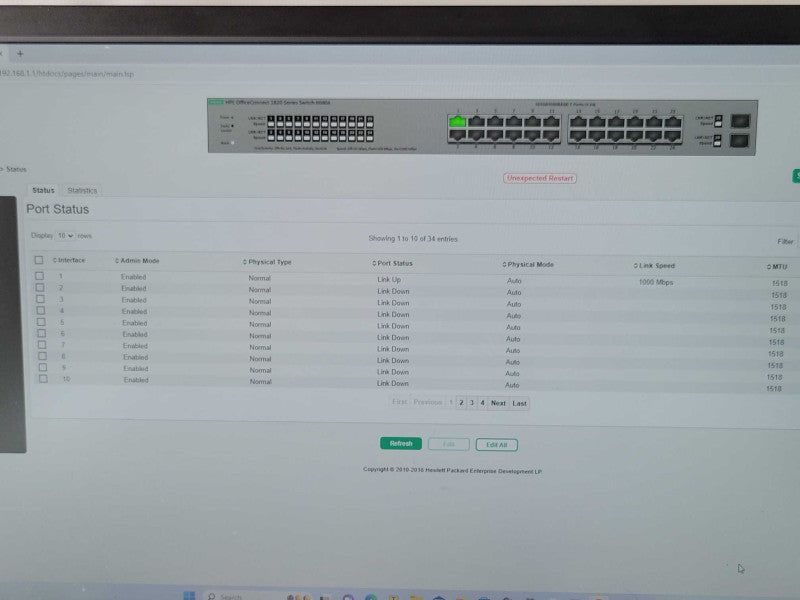
Task: Click the greyed Edit button
Action: click(x=448, y=444)
